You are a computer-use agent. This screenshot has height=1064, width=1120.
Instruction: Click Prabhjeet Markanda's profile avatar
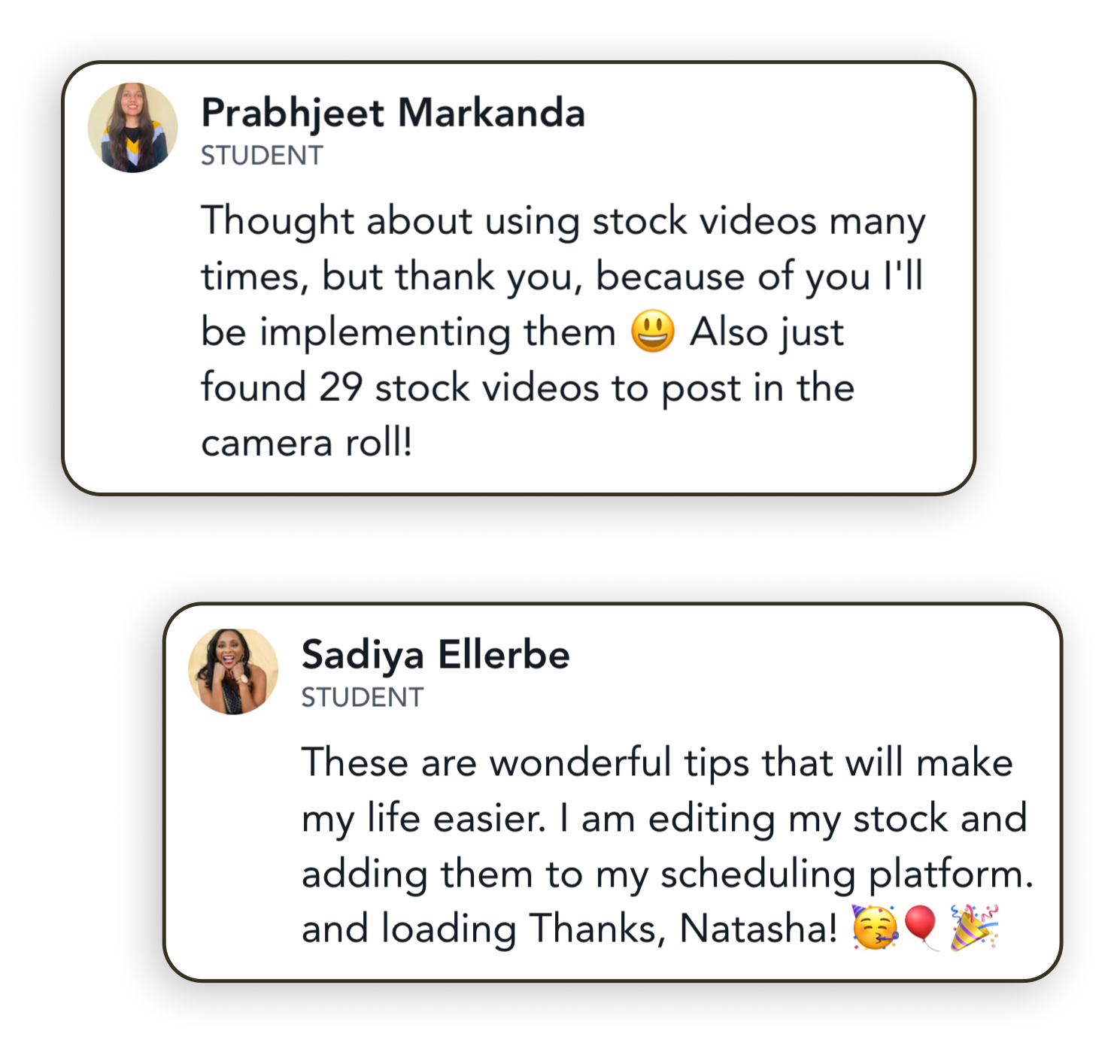pyautogui.click(x=133, y=128)
